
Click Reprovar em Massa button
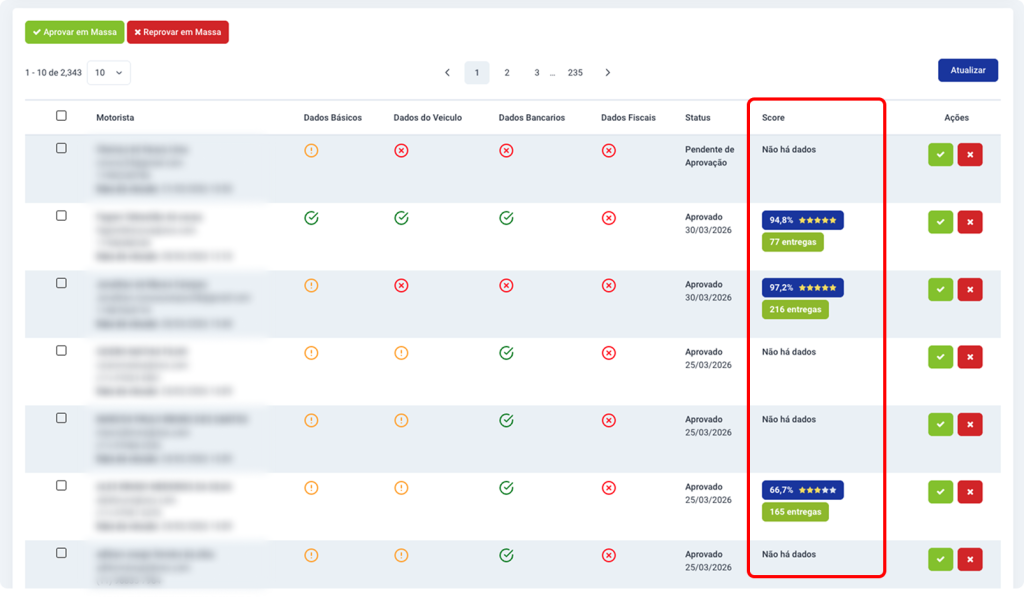pyautogui.click(x=178, y=32)
